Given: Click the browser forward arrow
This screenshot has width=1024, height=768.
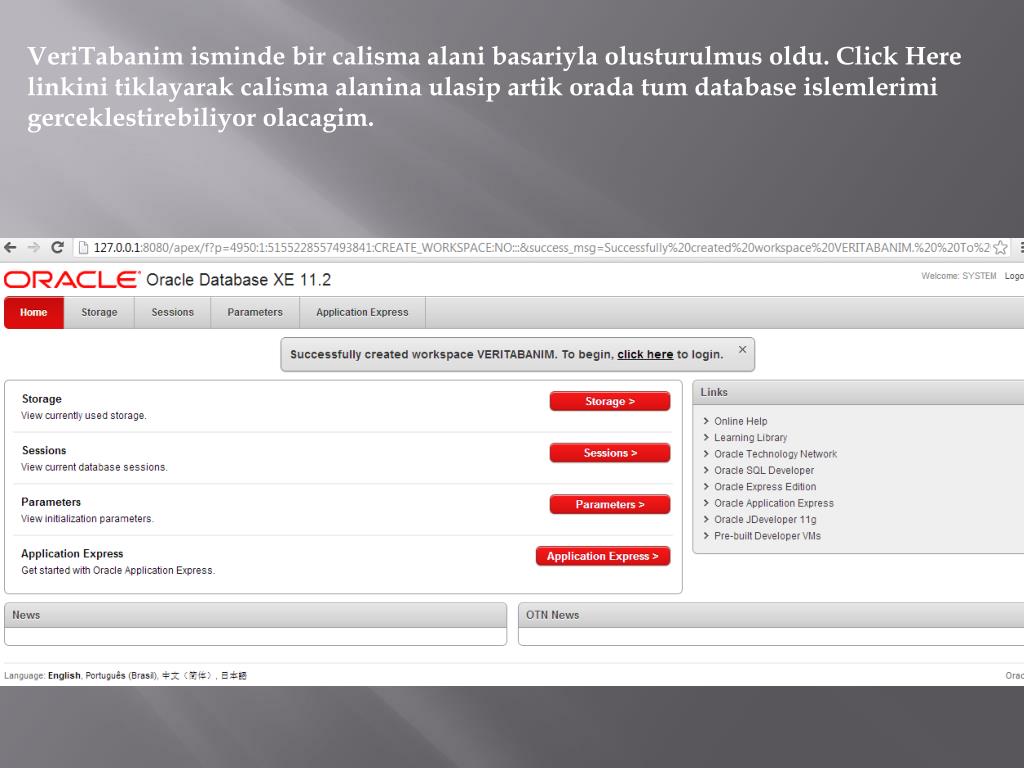Looking at the screenshot, I should point(33,248).
